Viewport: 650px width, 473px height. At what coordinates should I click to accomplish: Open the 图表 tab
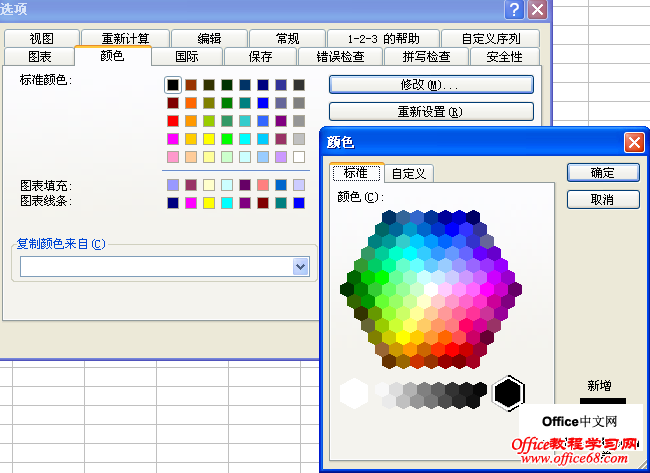coord(40,57)
